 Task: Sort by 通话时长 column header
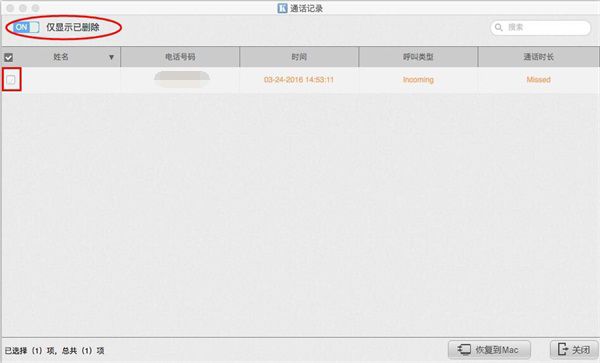(x=539, y=57)
